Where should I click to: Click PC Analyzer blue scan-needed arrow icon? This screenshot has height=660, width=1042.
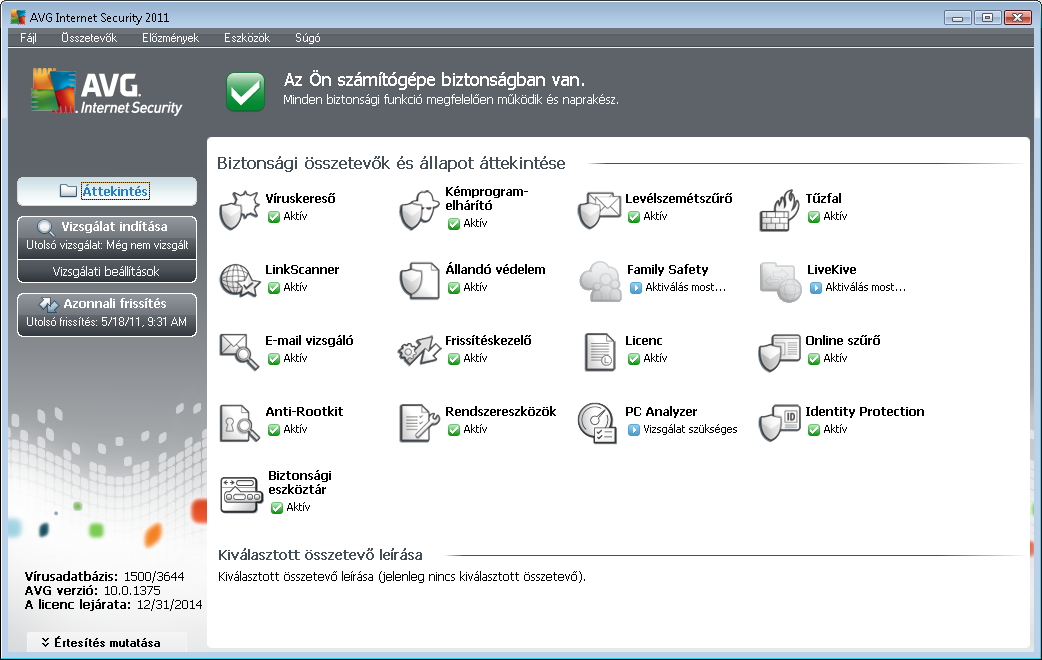pyautogui.click(x=633, y=429)
